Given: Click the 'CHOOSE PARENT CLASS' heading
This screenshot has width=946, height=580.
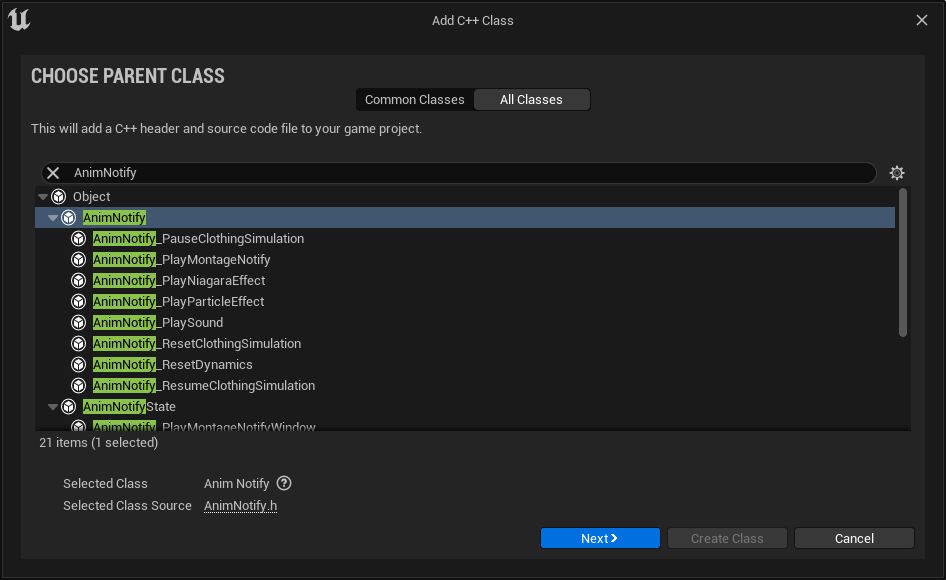Looking at the screenshot, I should tap(128, 76).
